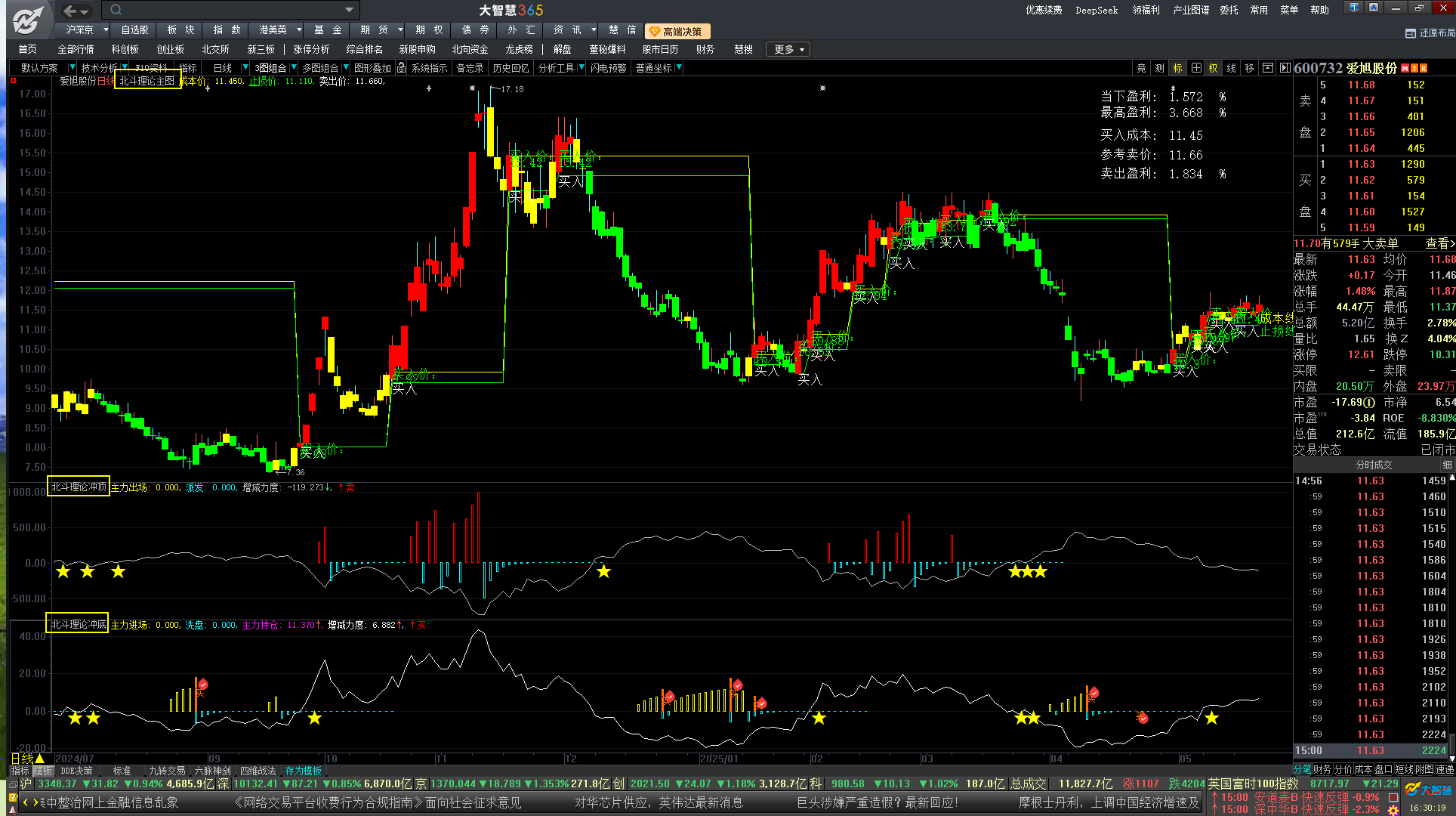Viewport: 1456px width, 816px height.
Task: Open the 高端决策 diamond button
Action: [x=678, y=31]
